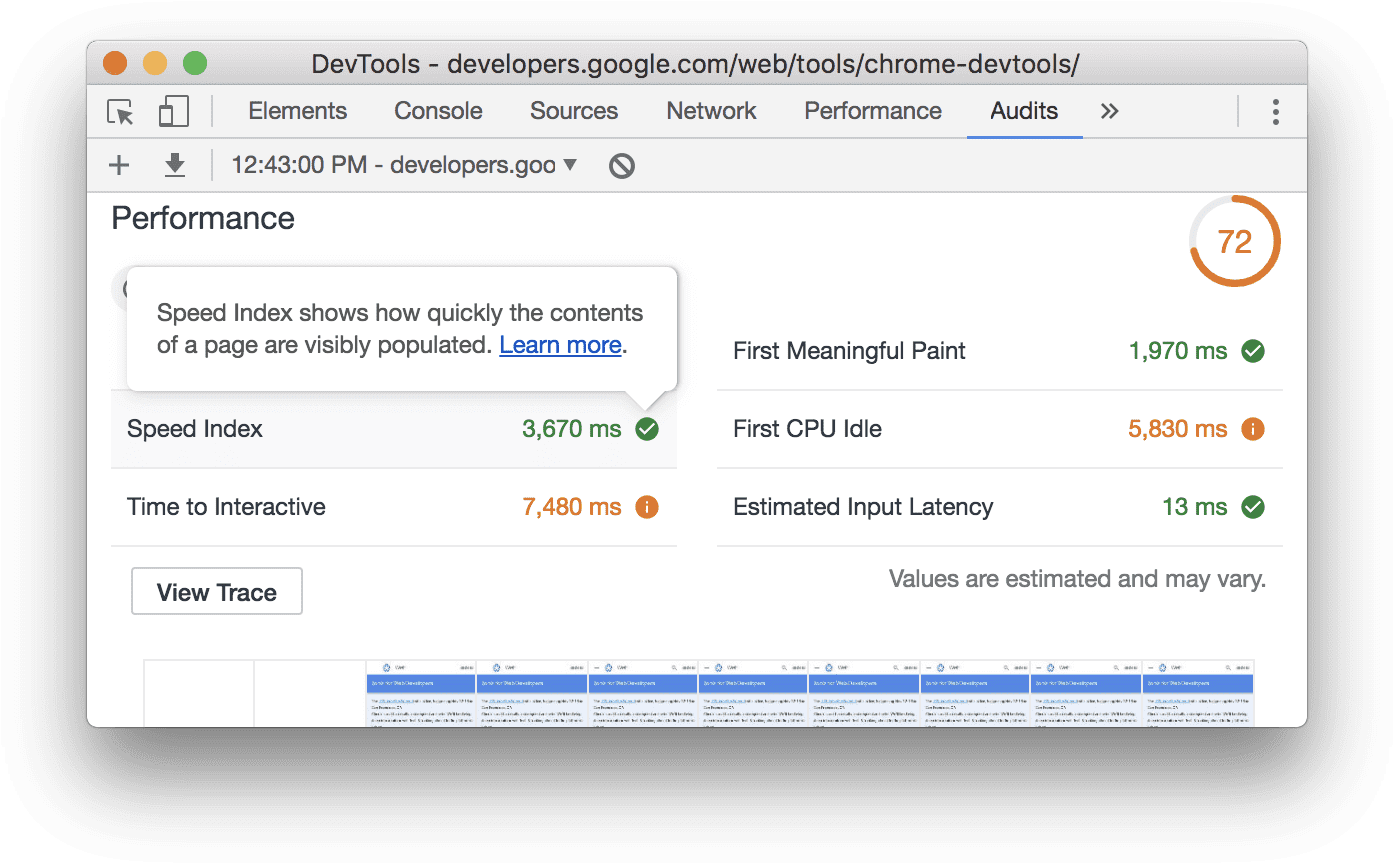The height and width of the screenshot is (863, 1393).
Task: Click the 13 ms value
Action: [x=1195, y=507]
